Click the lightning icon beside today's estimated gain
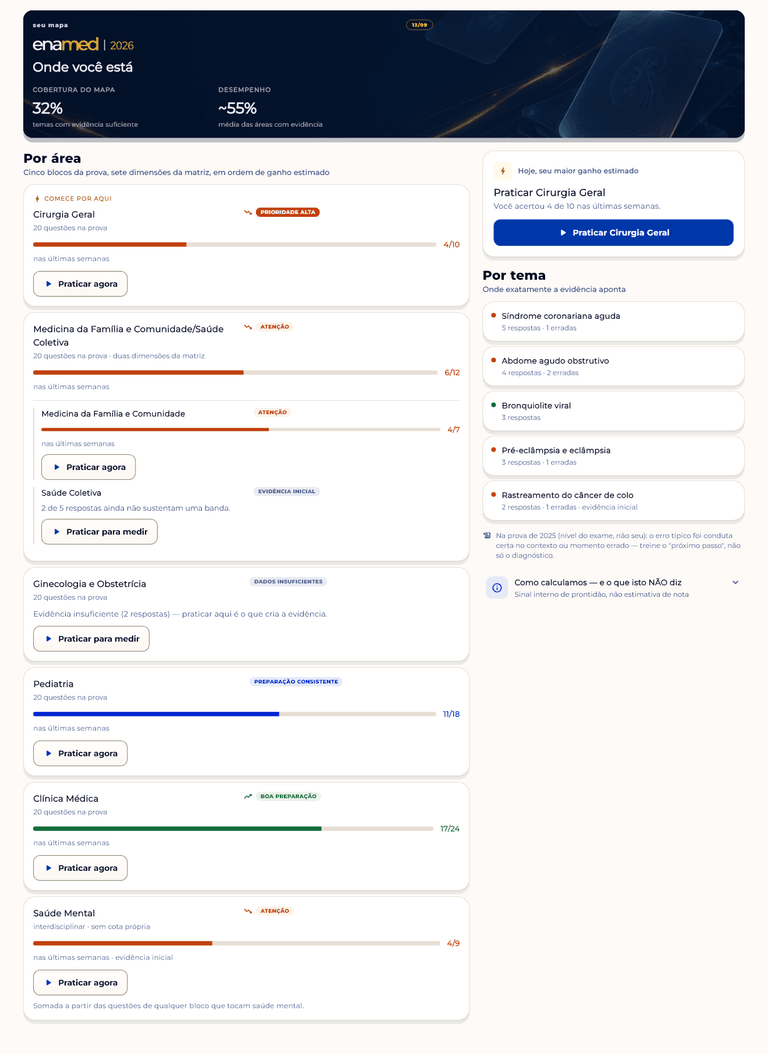The image size is (768, 1054). pyautogui.click(x=503, y=171)
